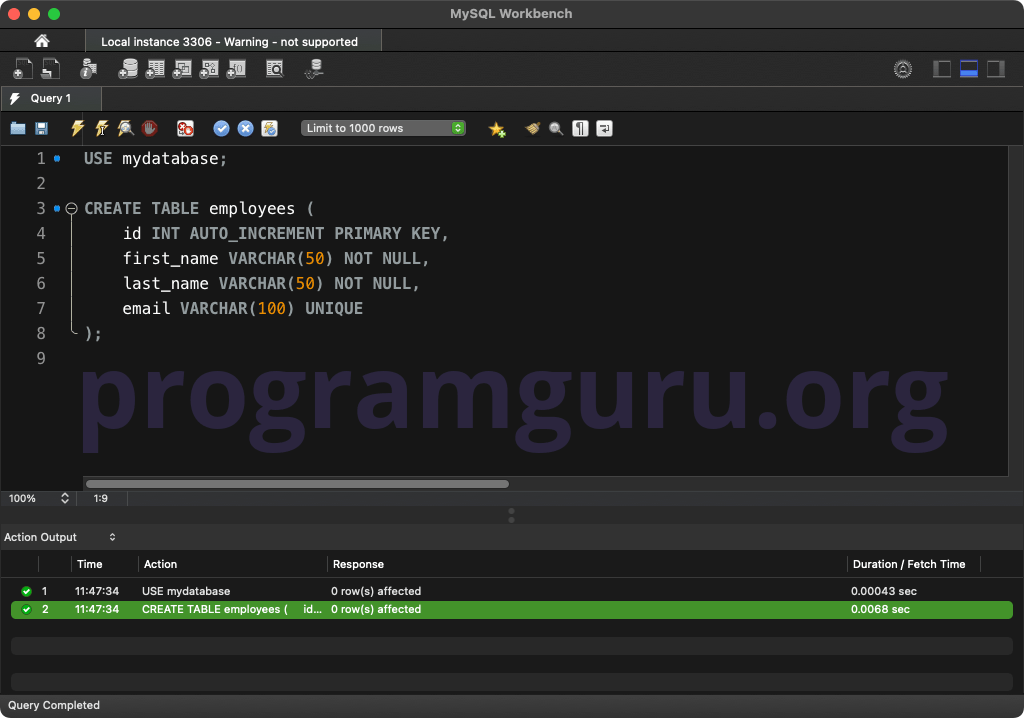This screenshot has height=718, width=1024.
Task: Save the SQL script with the save icon
Action: click(x=41, y=128)
